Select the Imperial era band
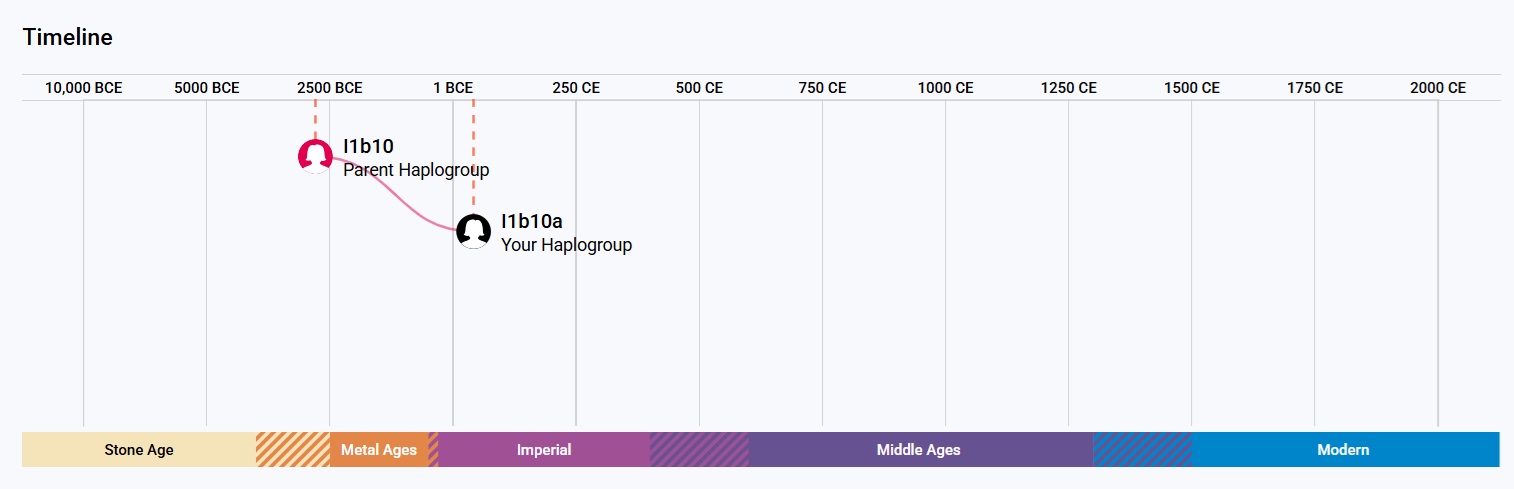Screen dimensions: 1514x489 click(544, 450)
